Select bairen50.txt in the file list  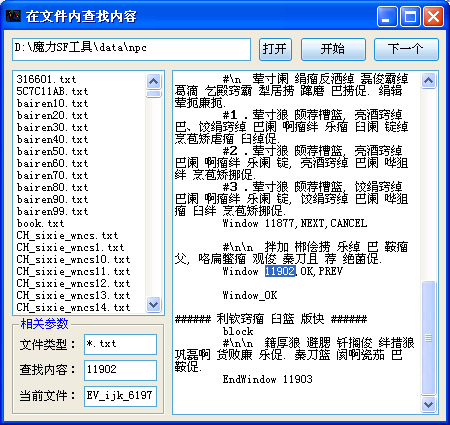coord(52,151)
